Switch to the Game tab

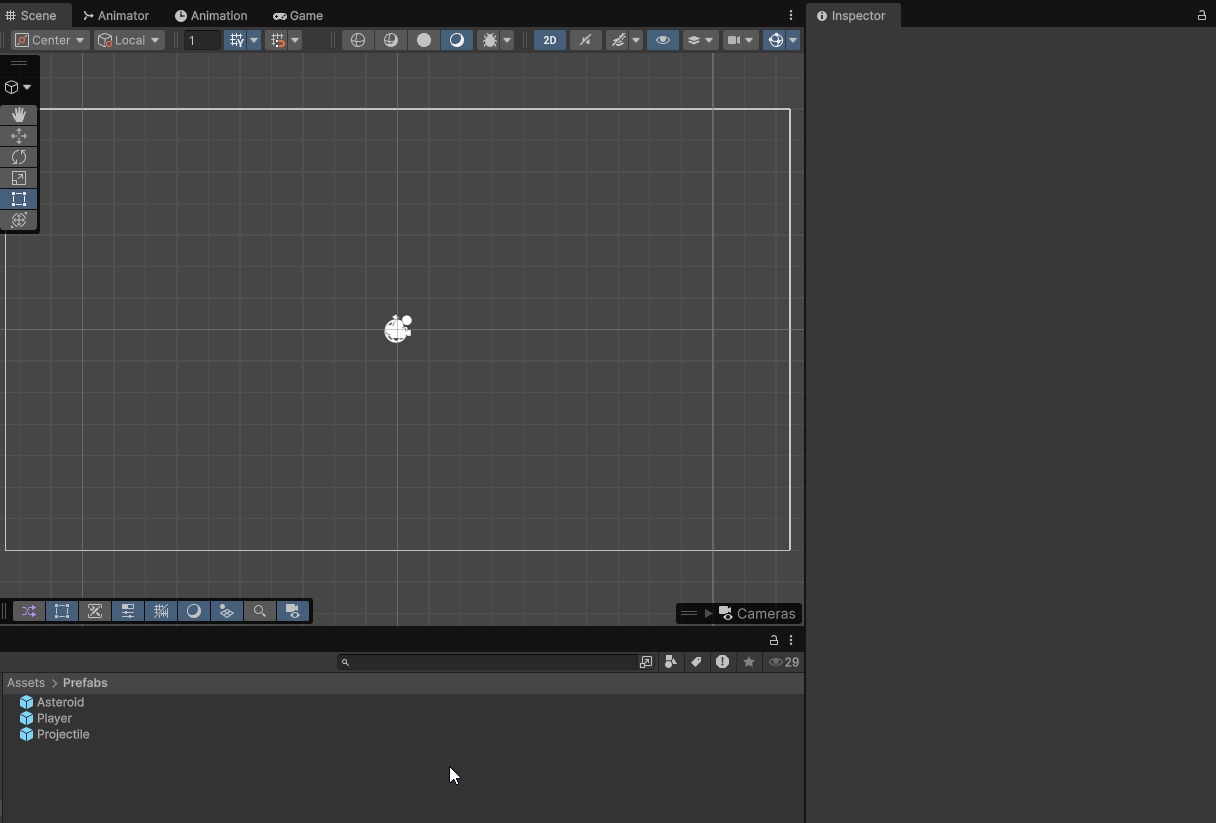298,15
